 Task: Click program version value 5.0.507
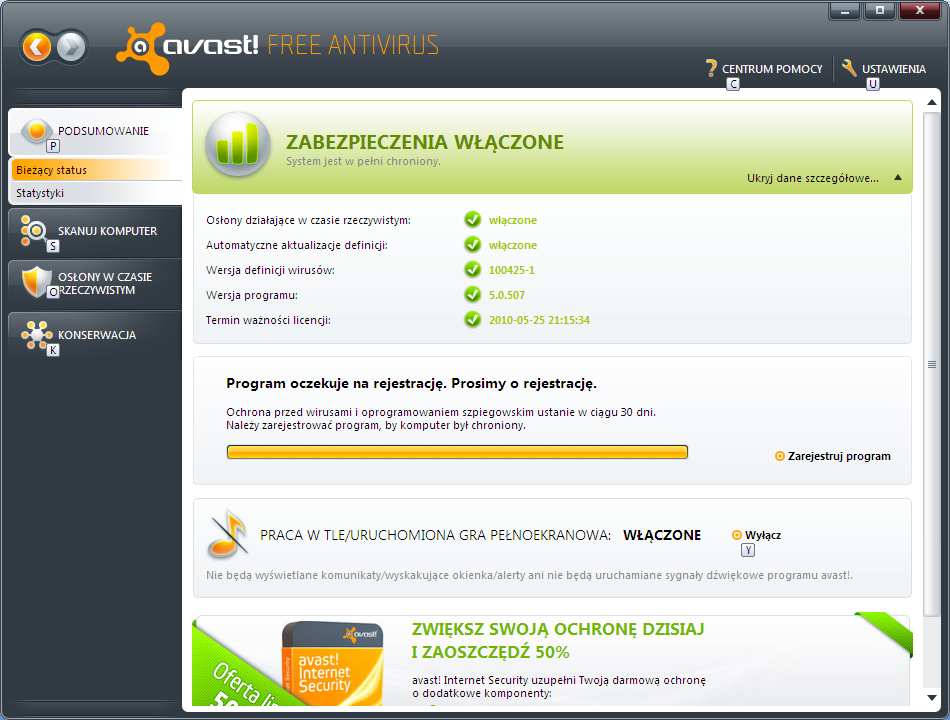[x=507, y=295]
